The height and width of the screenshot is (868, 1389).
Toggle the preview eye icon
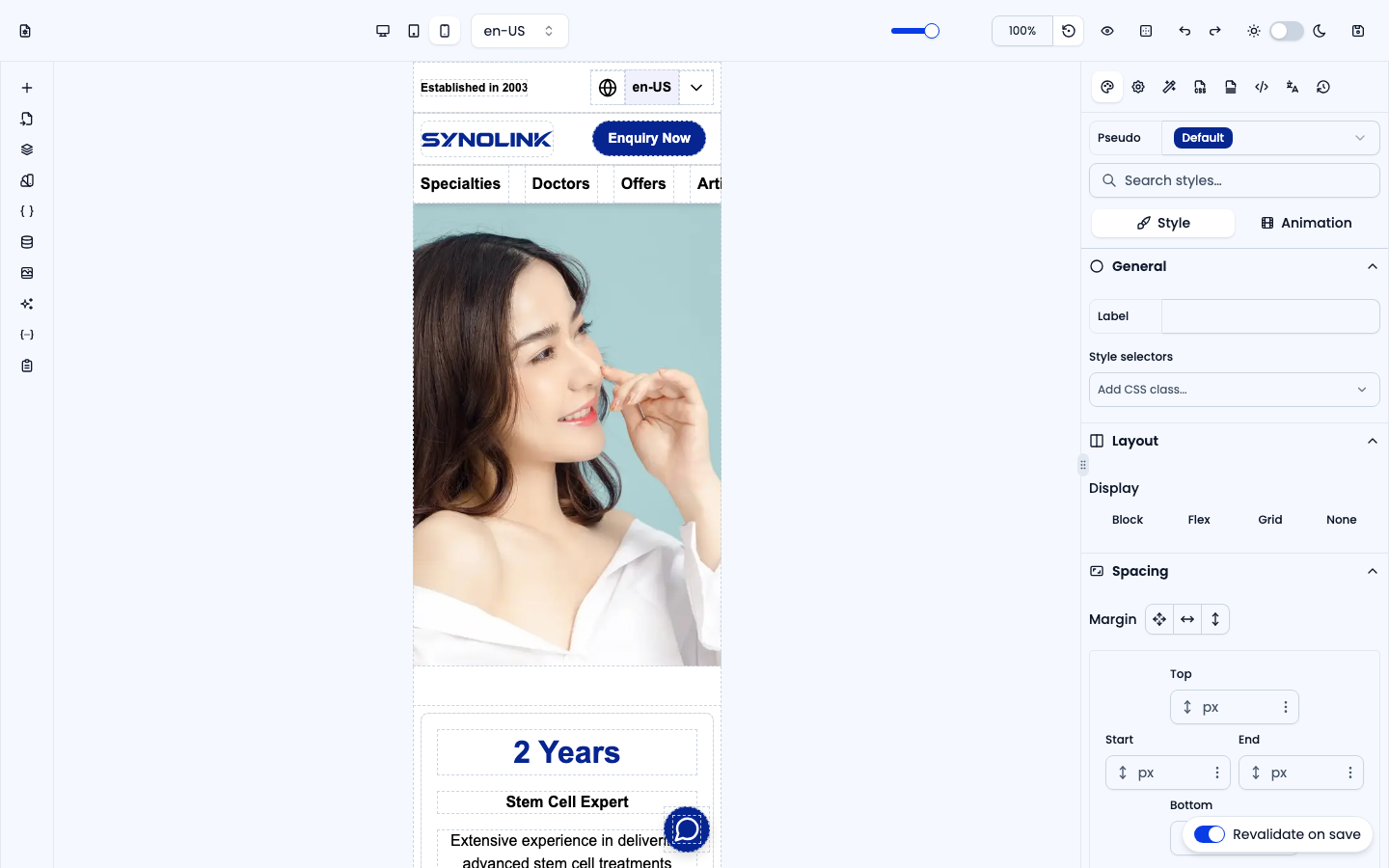coord(1107,31)
